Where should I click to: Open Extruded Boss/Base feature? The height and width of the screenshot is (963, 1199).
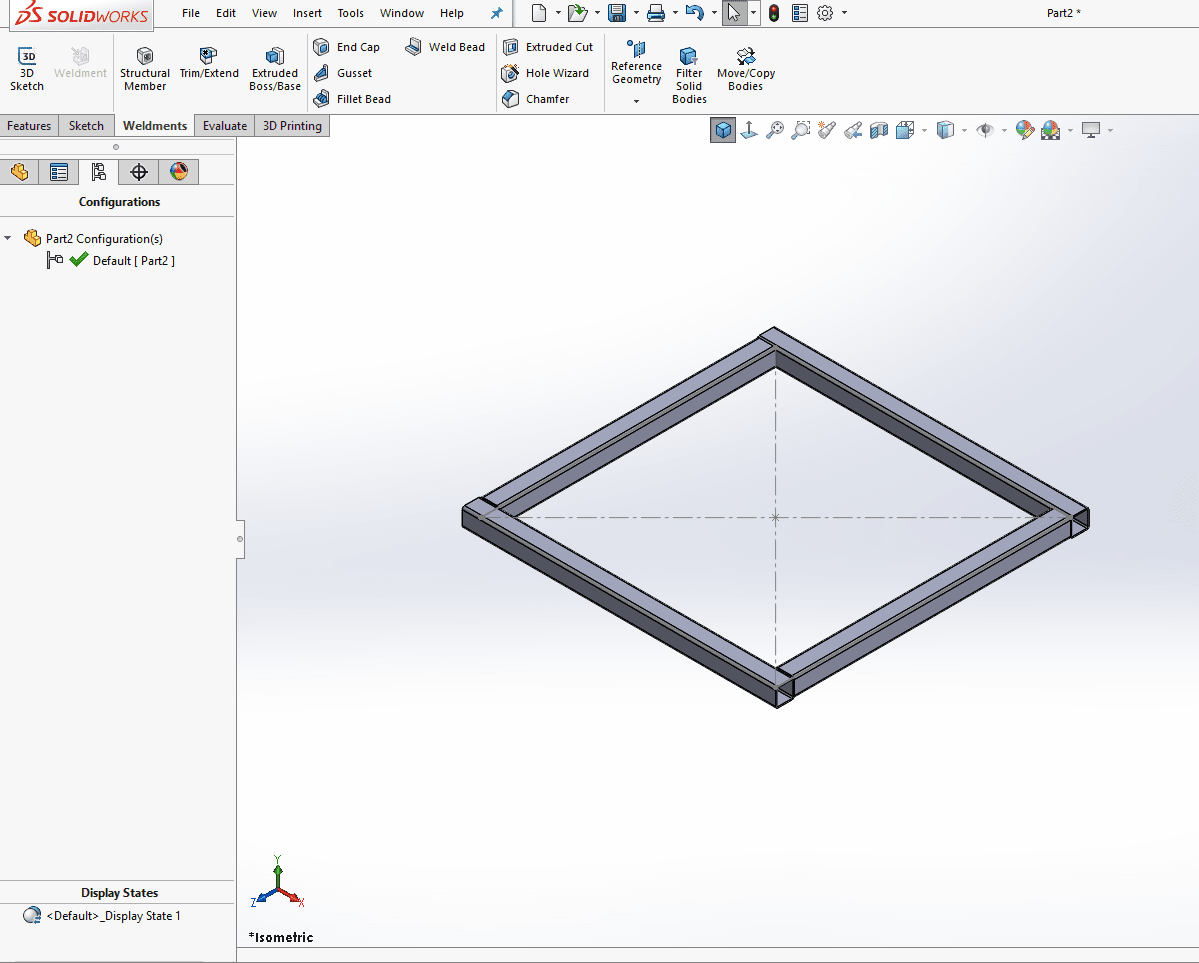[275, 68]
